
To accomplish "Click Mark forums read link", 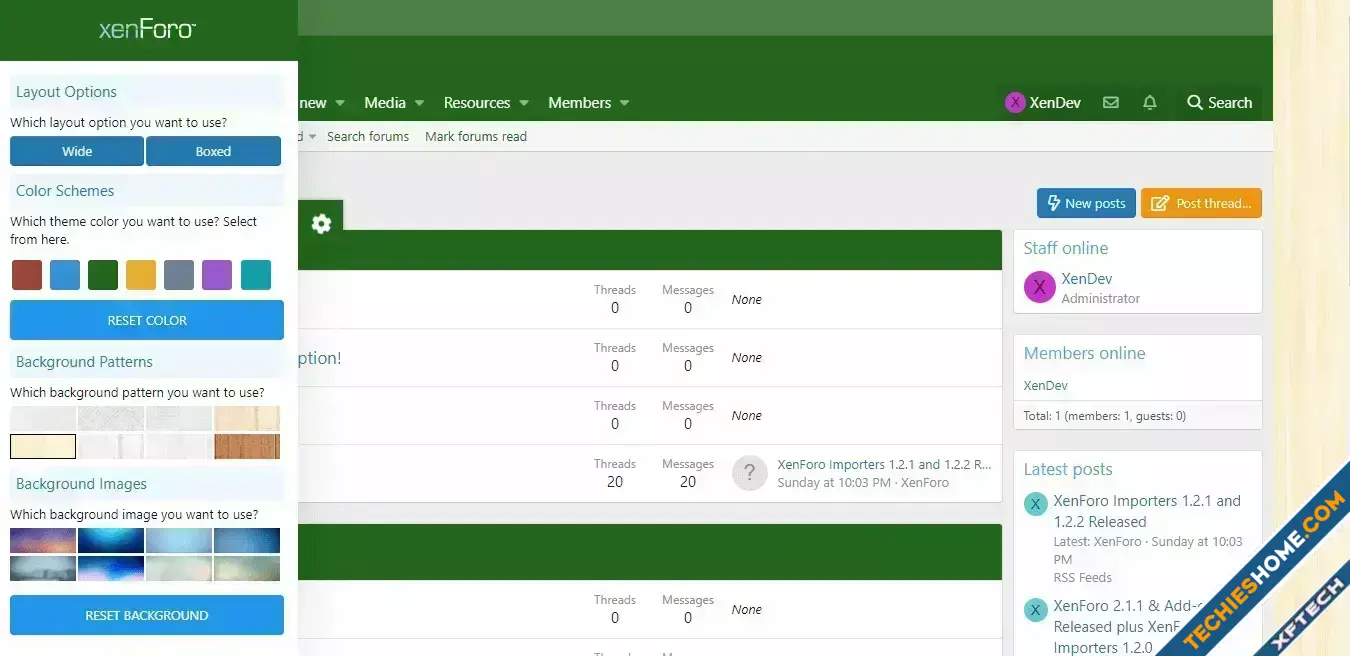I will click(x=476, y=137).
